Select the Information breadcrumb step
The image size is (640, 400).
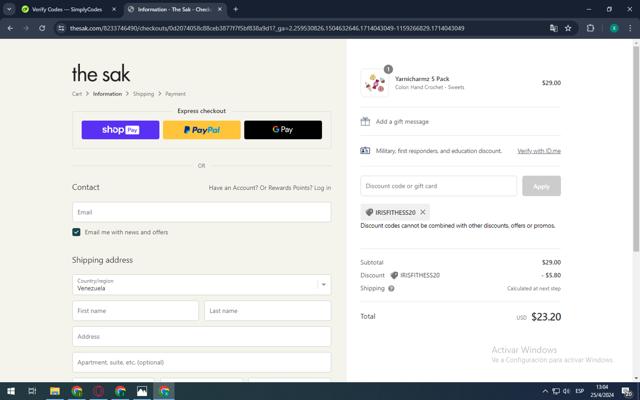pos(107,94)
